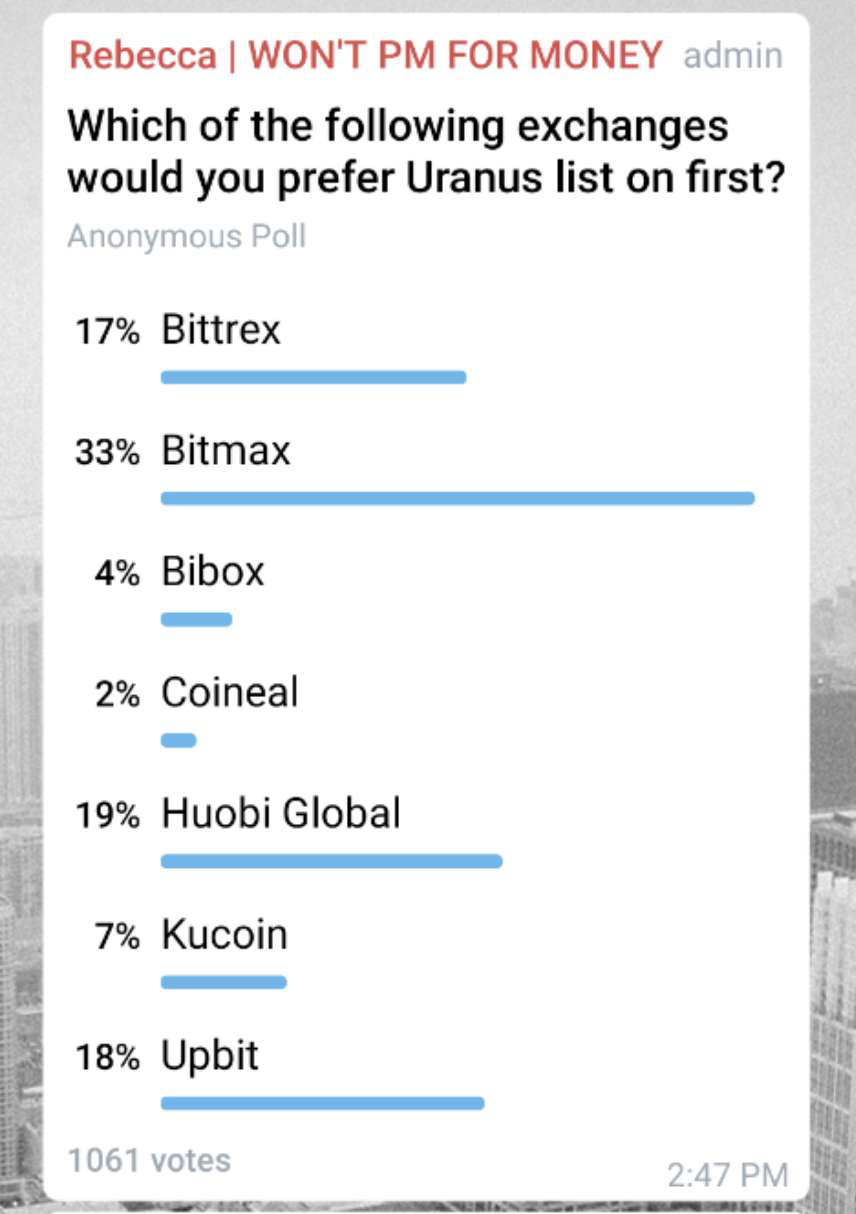
Task: Click the Bibox 4% result bar
Action: [x=196, y=619]
